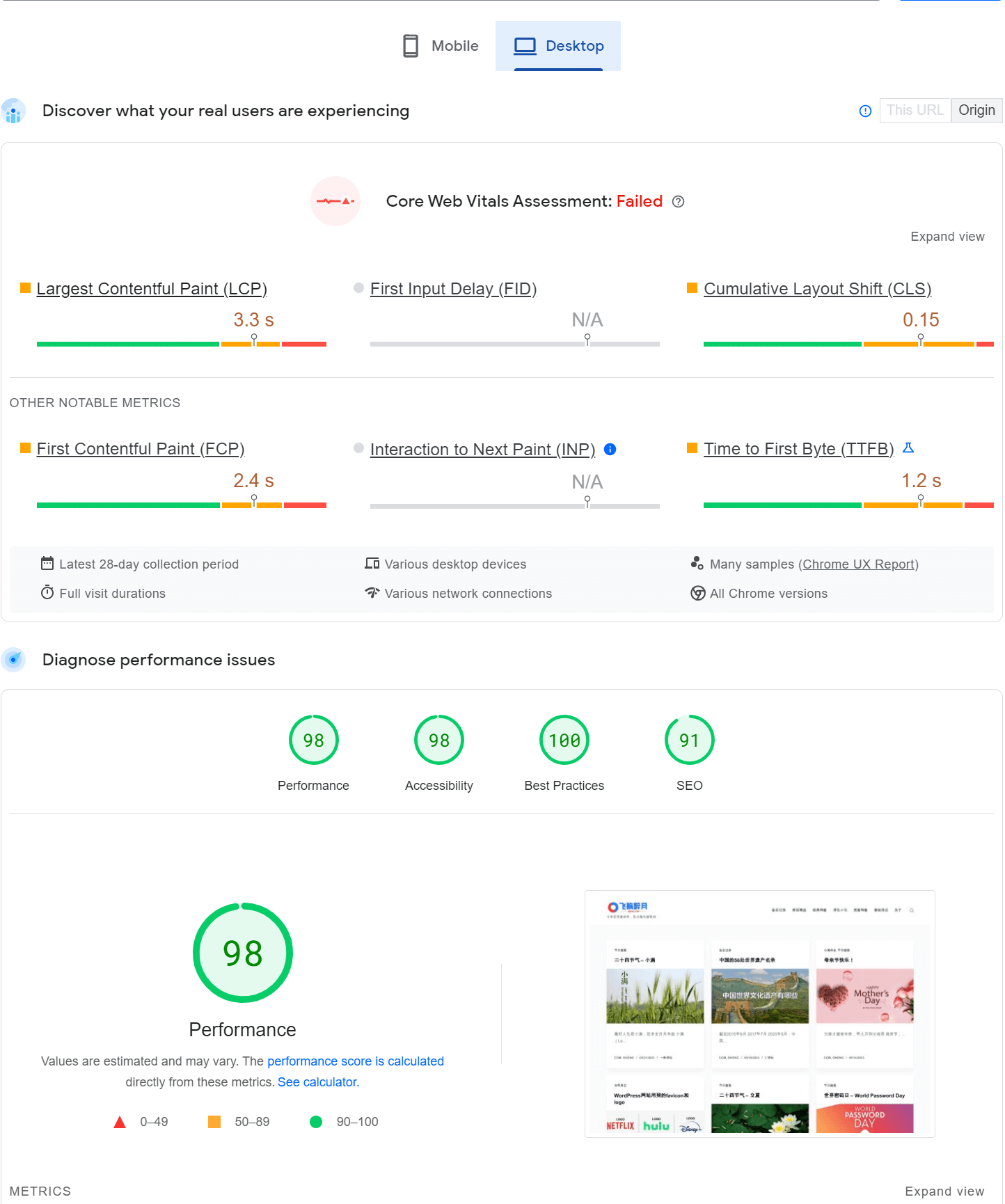Click the help icon next to Failed
Screen dimensions: 1005x1204
[x=678, y=202]
